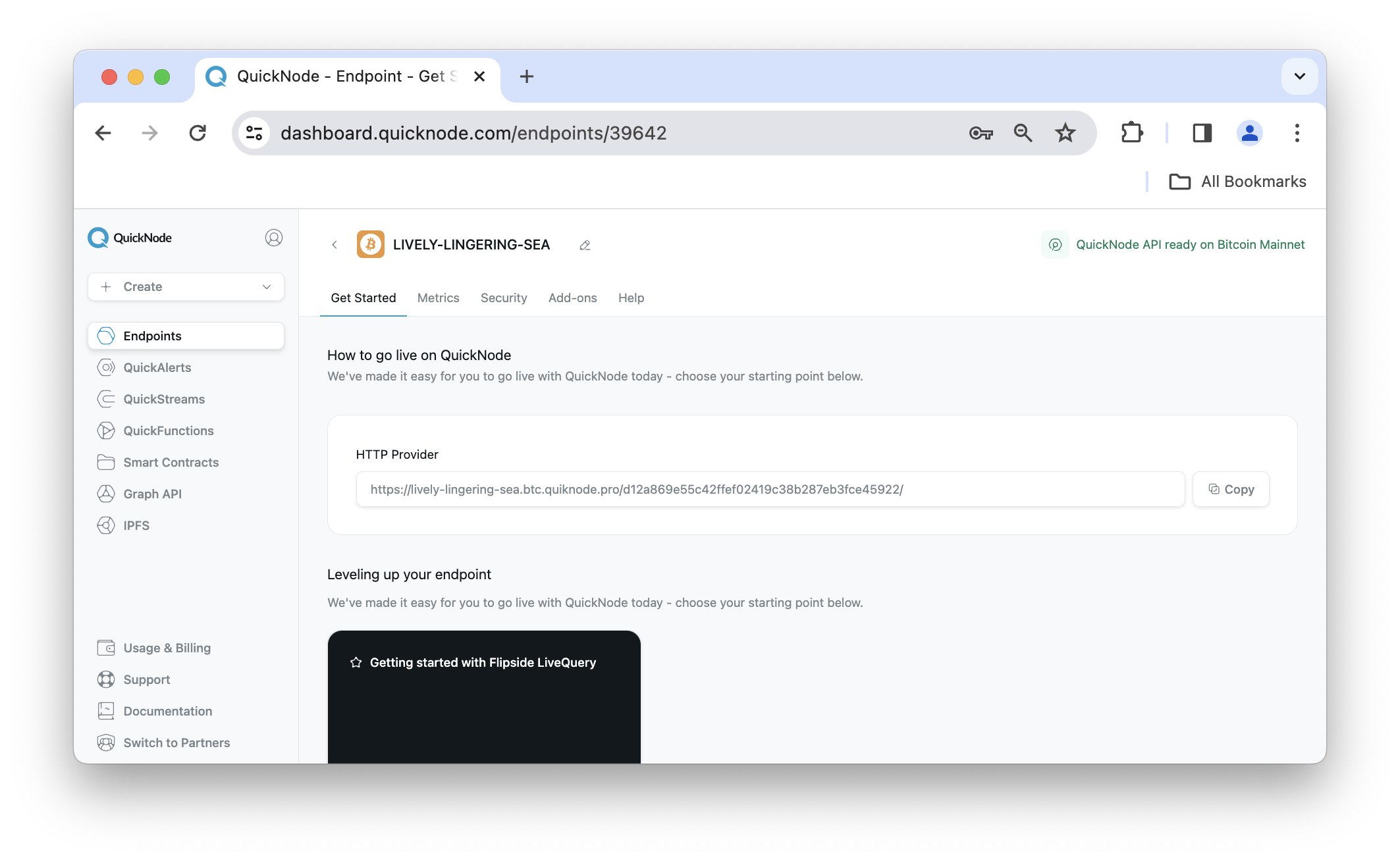Click Getting started with Flipside LiveQuery
The width and height of the screenshot is (1400, 861).
click(x=484, y=661)
